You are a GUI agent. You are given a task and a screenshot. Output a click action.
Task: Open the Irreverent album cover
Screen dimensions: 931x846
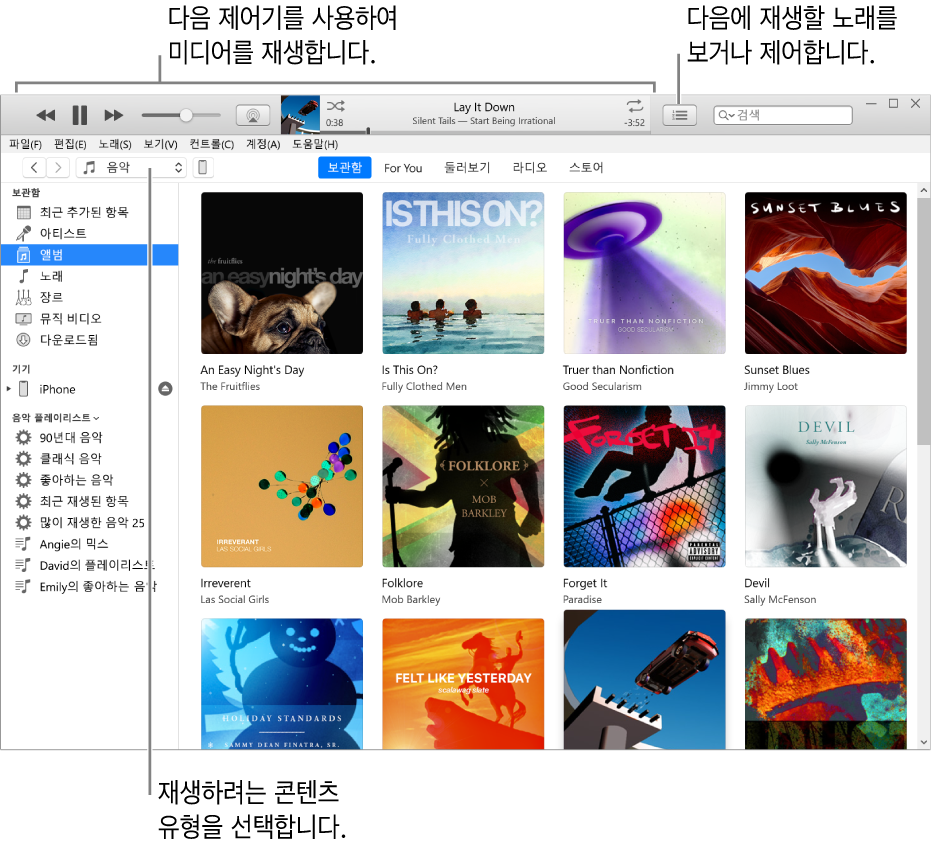[x=282, y=486]
